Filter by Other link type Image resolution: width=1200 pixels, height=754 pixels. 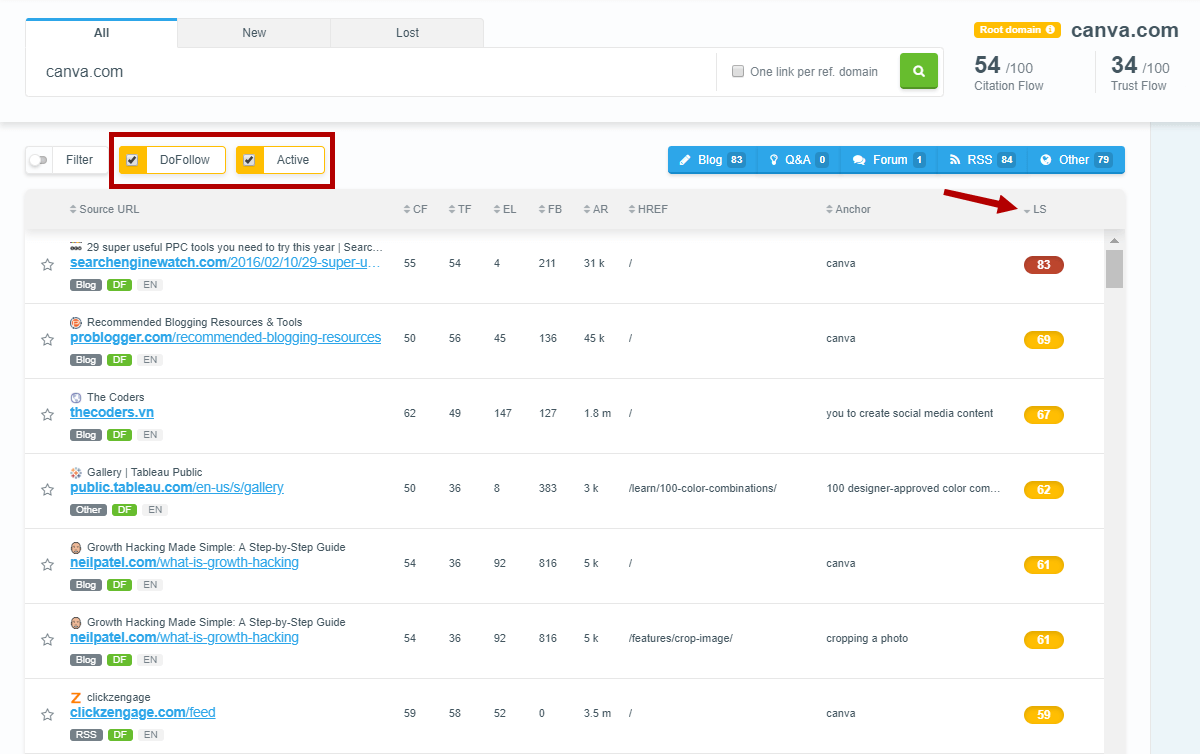[1076, 160]
